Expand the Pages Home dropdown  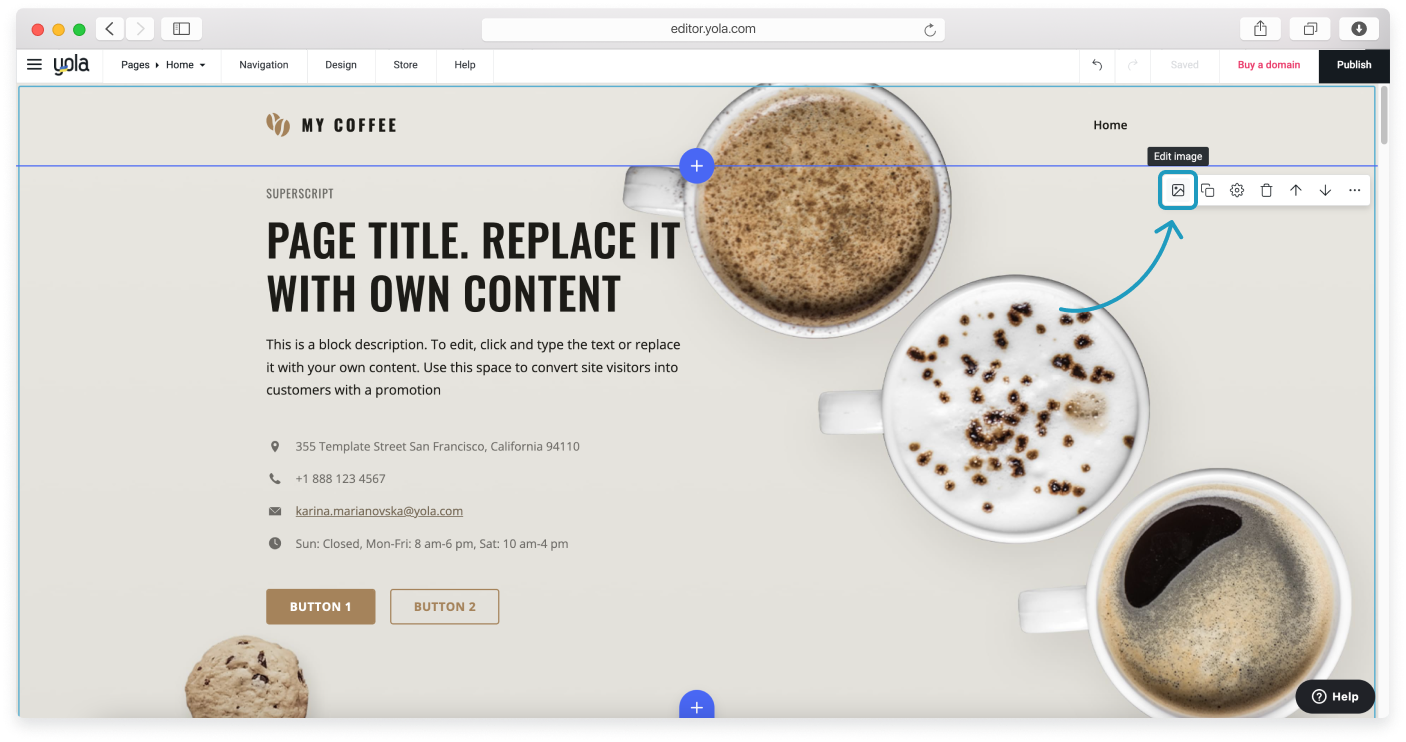click(163, 65)
